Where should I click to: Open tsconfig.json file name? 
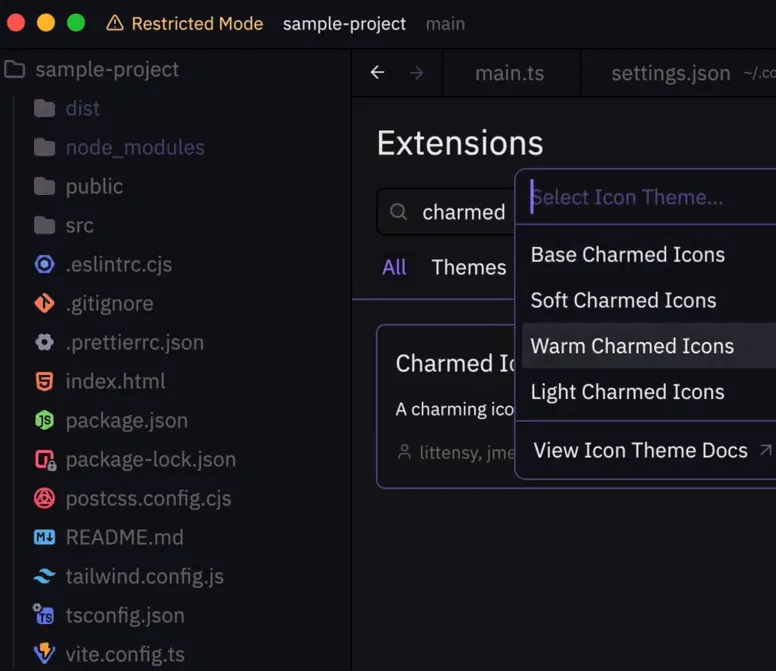125,616
